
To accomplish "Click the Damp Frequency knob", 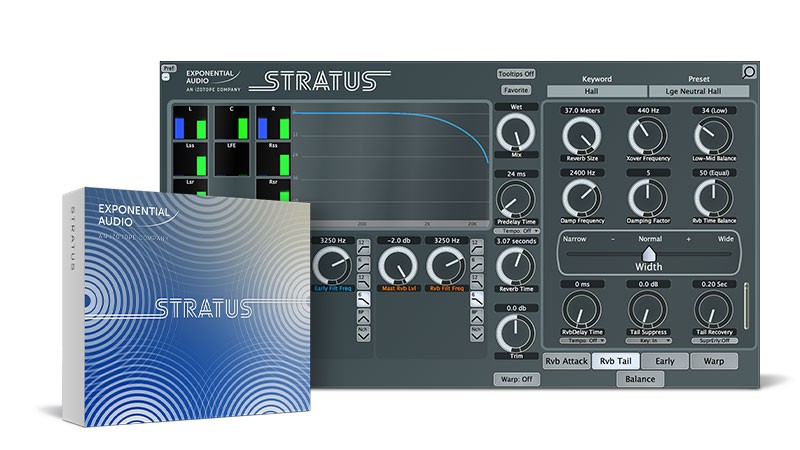I will click(x=582, y=198).
